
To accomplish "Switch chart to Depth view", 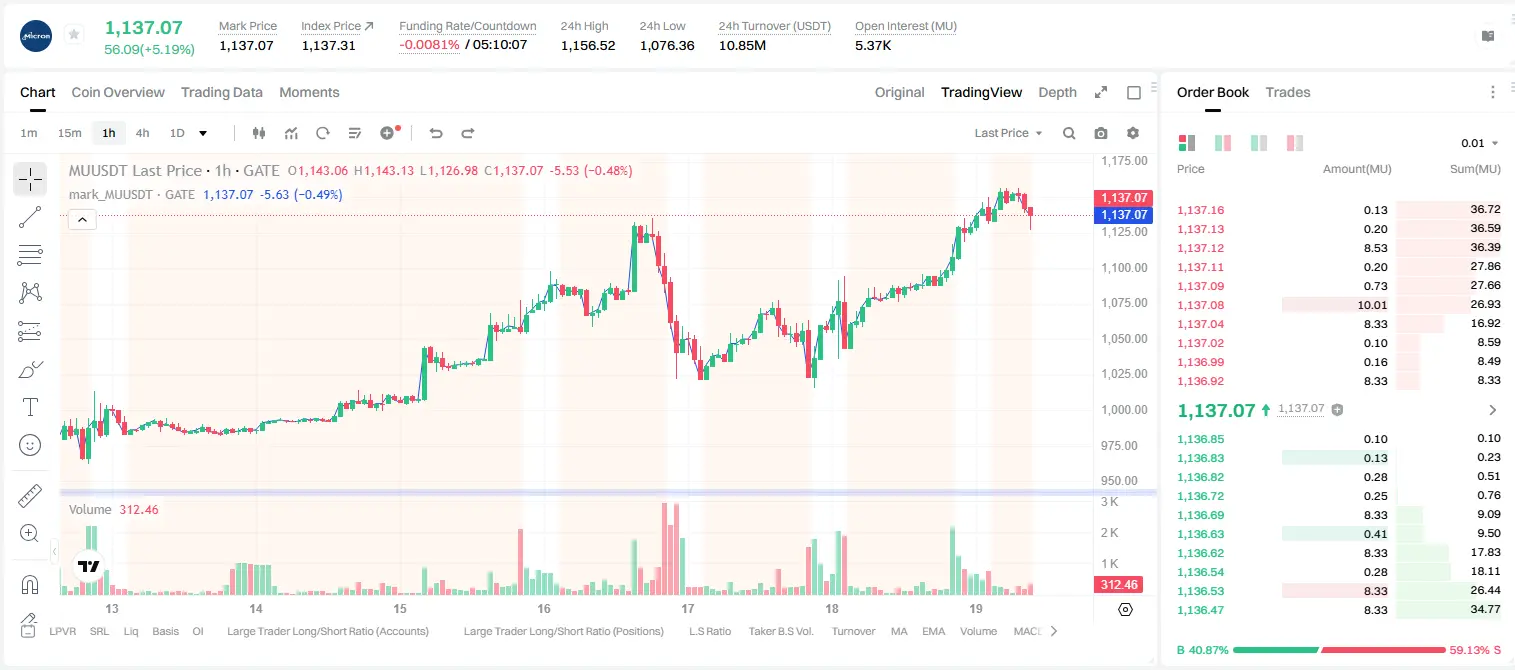I will coord(1058,92).
